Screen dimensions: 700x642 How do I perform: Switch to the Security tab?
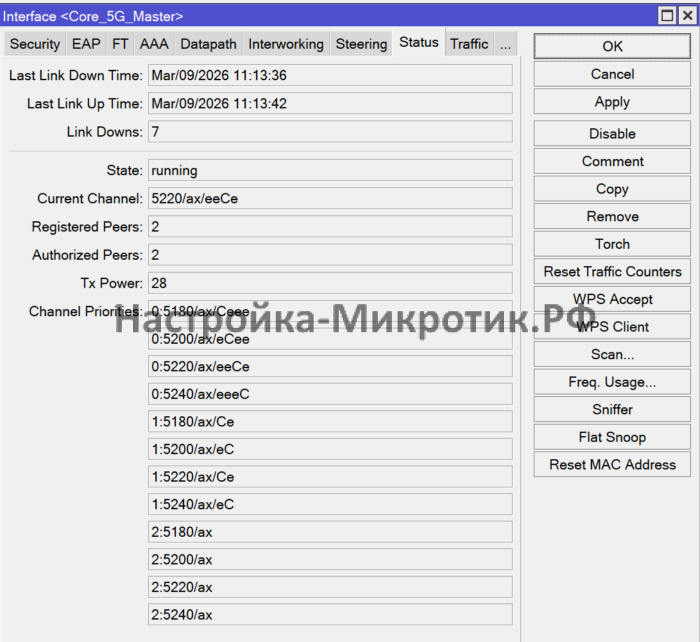pos(35,44)
